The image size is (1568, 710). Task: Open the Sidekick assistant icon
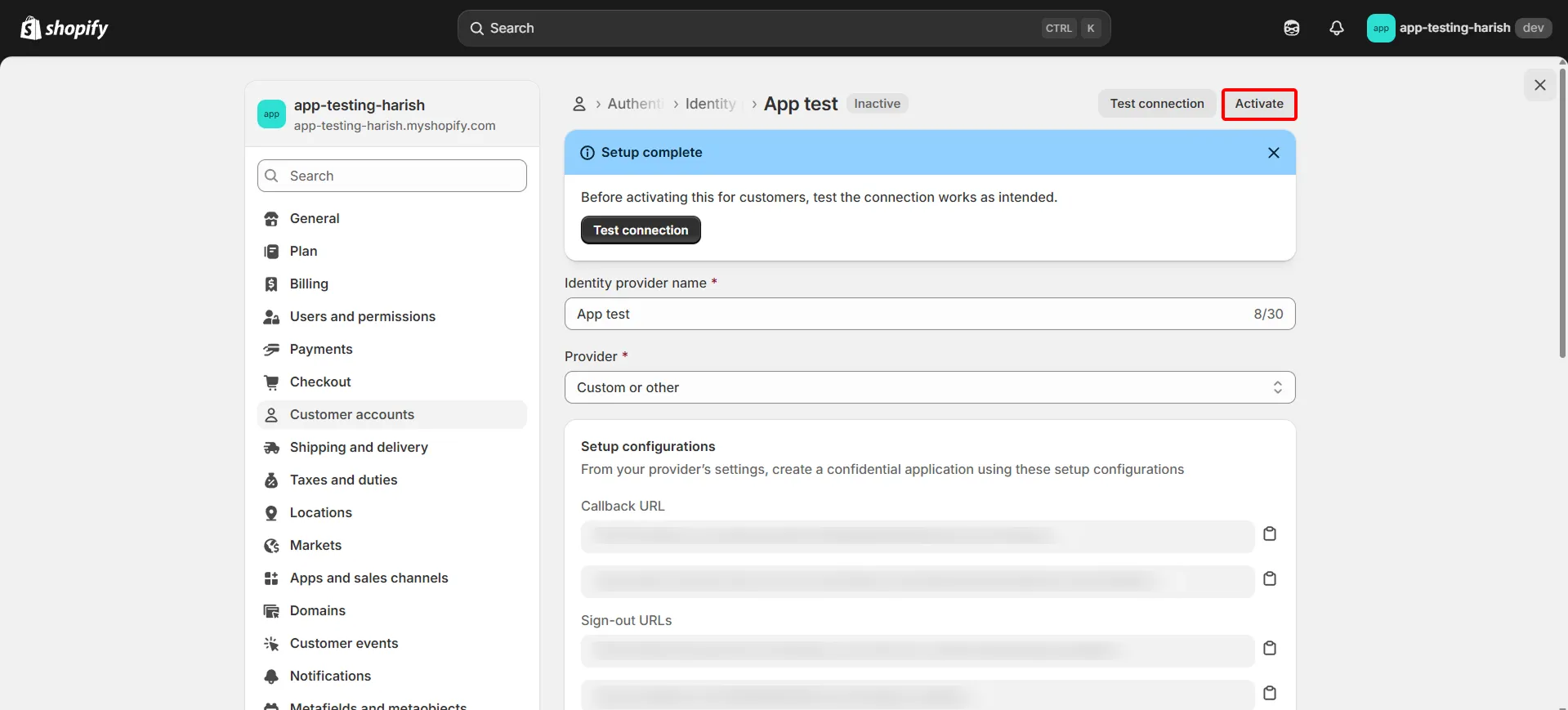(1292, 29)
